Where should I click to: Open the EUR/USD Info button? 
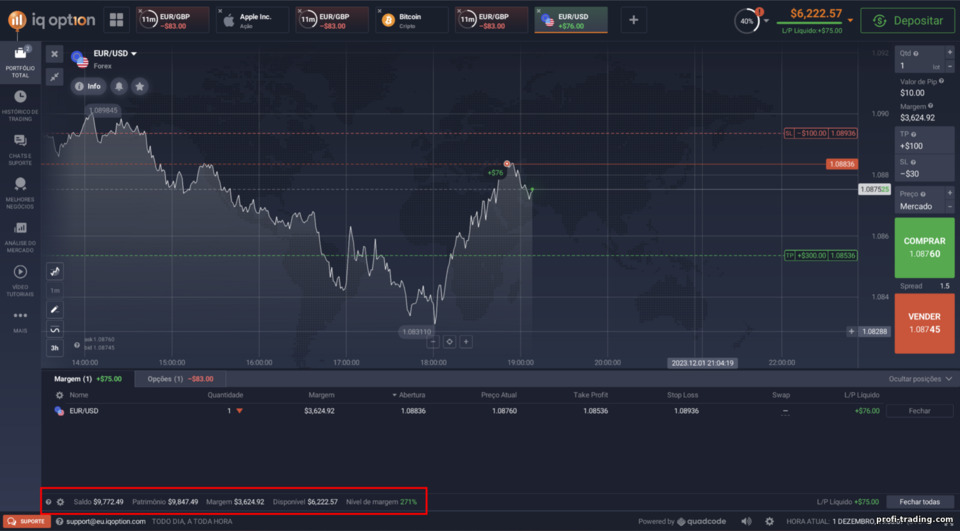coord(88,86)
